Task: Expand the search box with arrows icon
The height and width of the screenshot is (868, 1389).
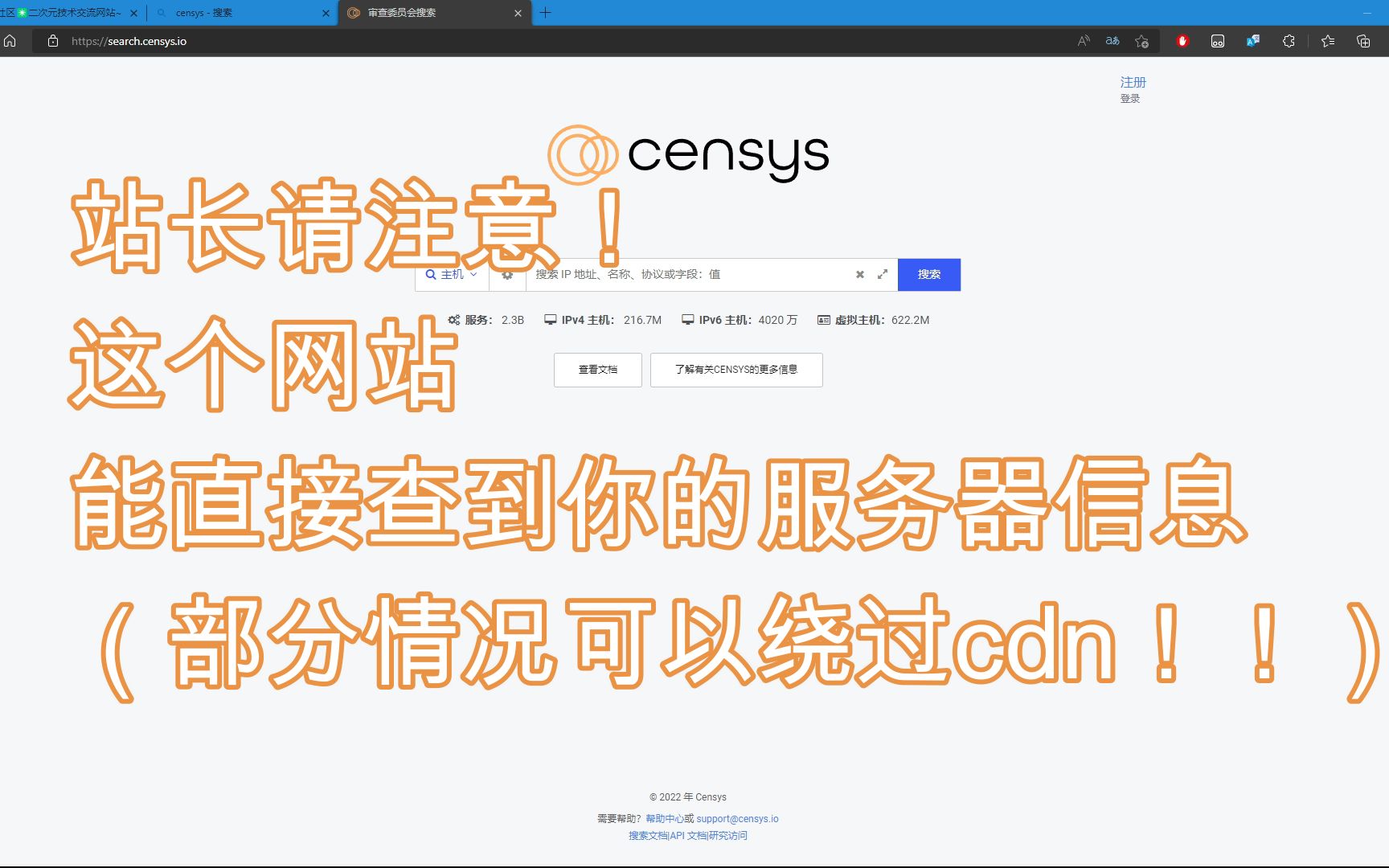Action: (x=883, y=274)
